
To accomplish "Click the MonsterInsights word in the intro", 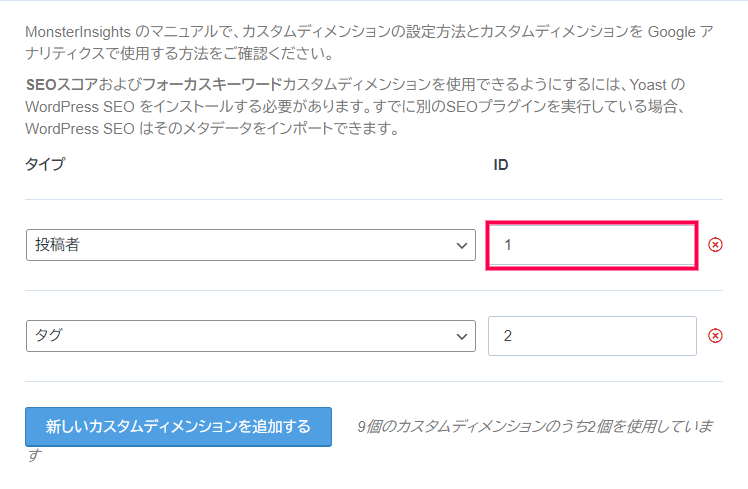I will coord(78,32).
